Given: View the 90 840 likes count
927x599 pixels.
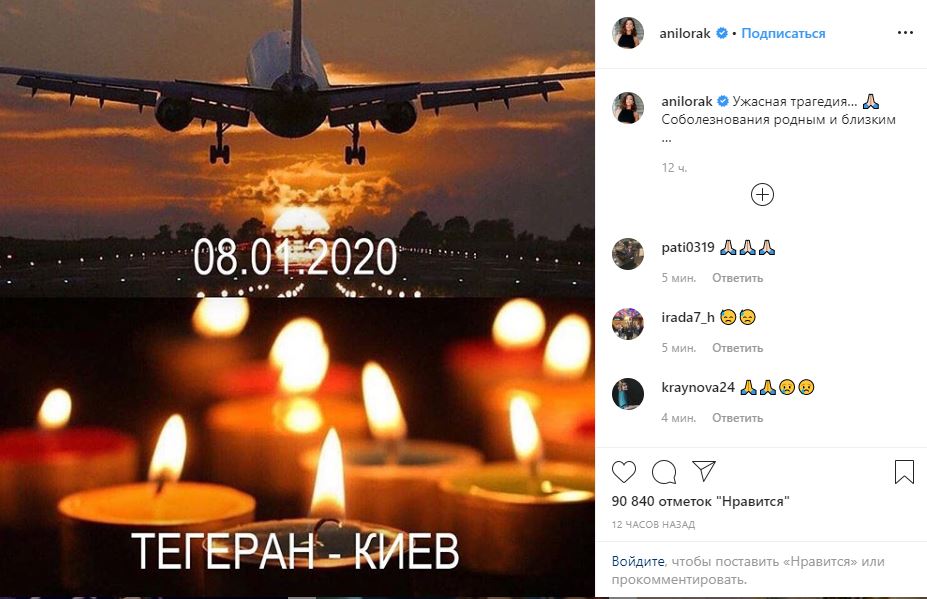Looking at the screenshot, I should point(701,501).
